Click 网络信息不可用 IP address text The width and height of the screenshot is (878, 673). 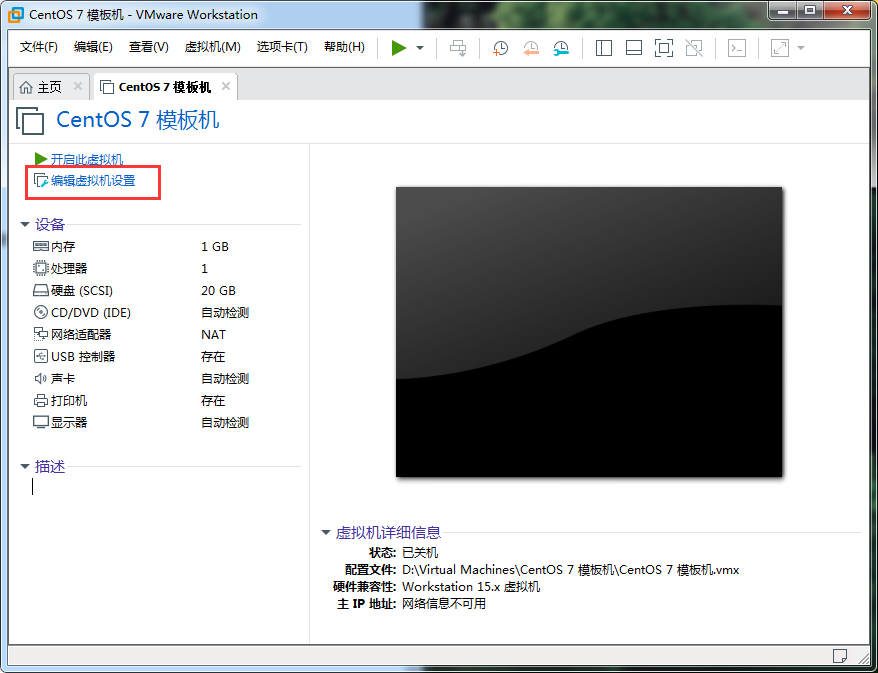click(x=443, y=604)
